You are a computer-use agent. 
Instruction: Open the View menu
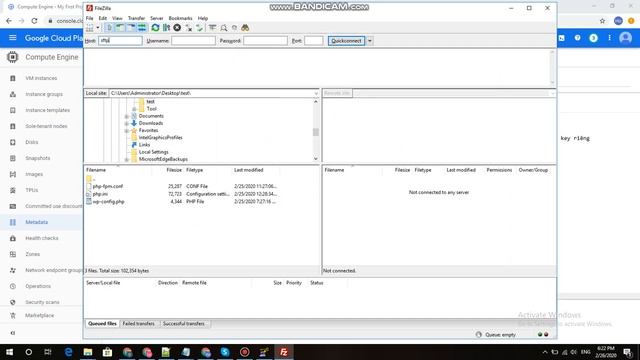click(117, 18)
